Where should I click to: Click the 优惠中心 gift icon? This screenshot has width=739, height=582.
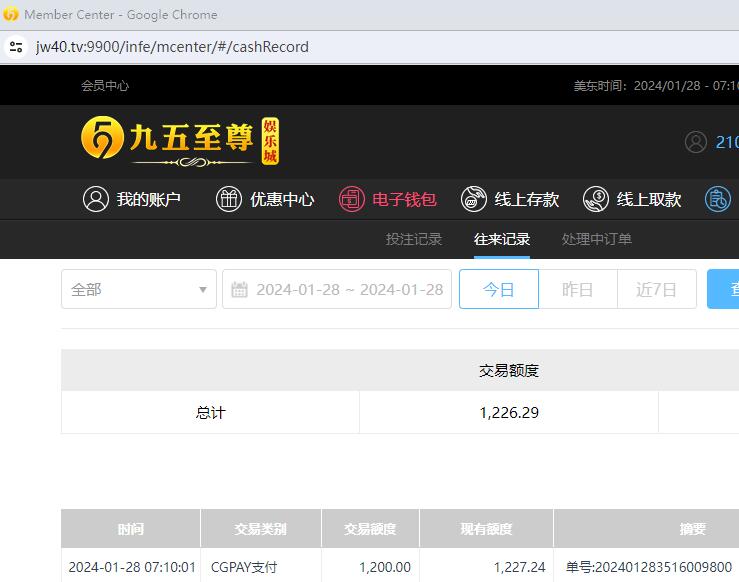(229, 199)
